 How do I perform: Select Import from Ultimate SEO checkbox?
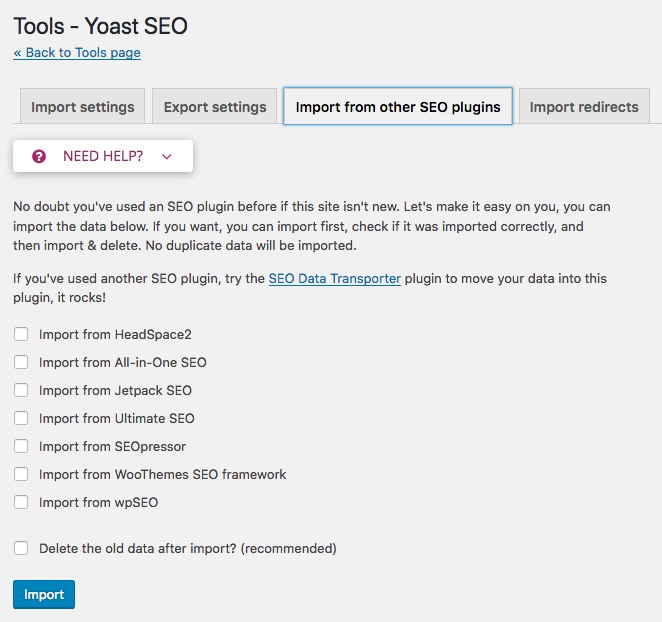[21, 418]
